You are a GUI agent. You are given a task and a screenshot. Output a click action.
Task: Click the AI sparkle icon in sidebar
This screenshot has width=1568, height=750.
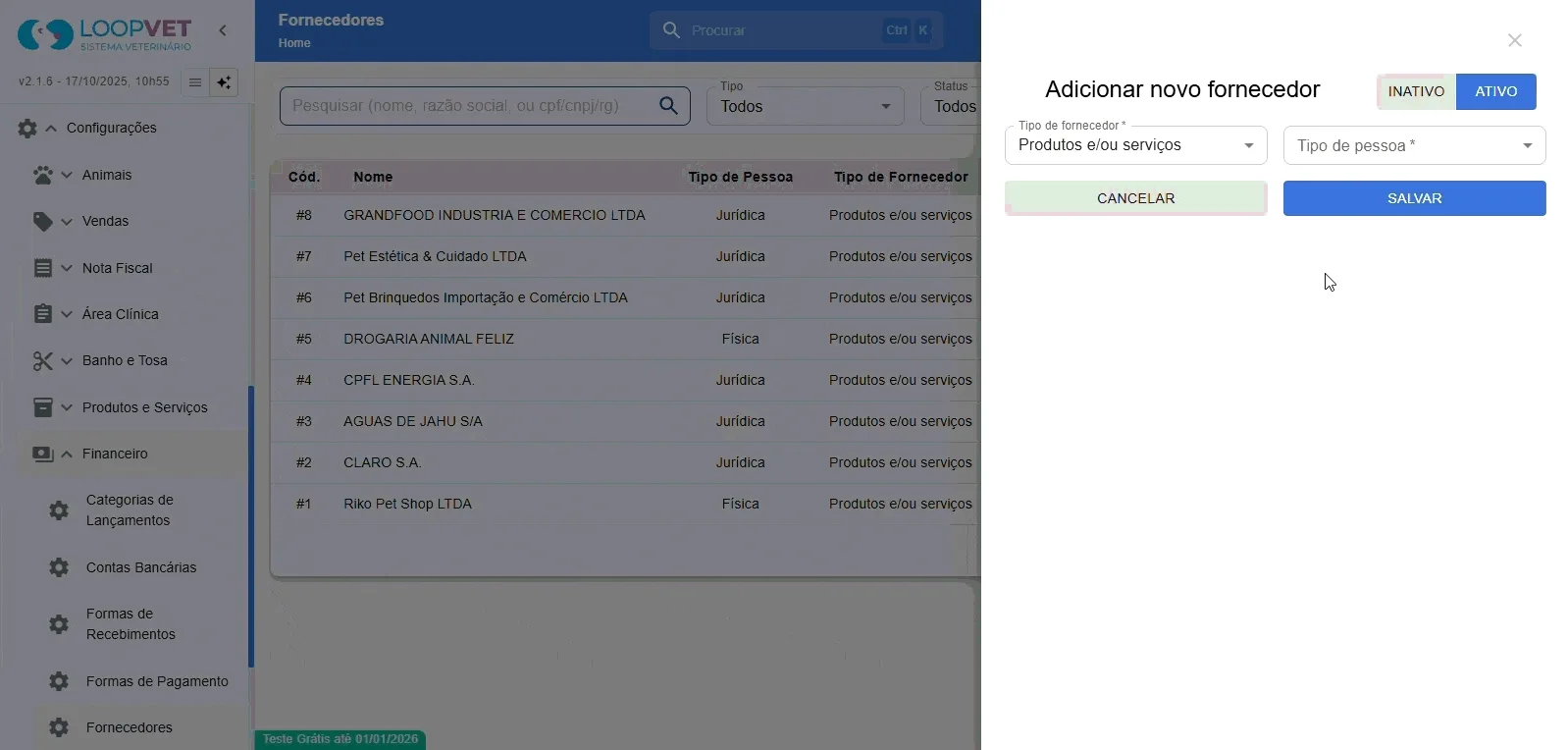(224, 82)
